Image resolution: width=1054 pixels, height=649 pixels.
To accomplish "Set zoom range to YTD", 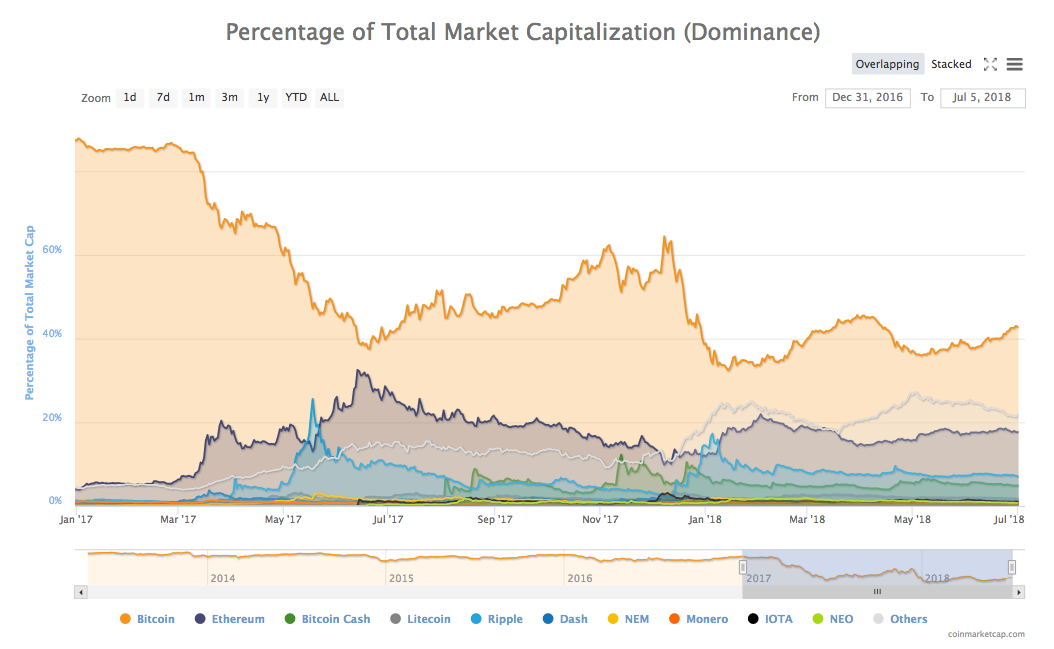I will click(x=296, y=98).
